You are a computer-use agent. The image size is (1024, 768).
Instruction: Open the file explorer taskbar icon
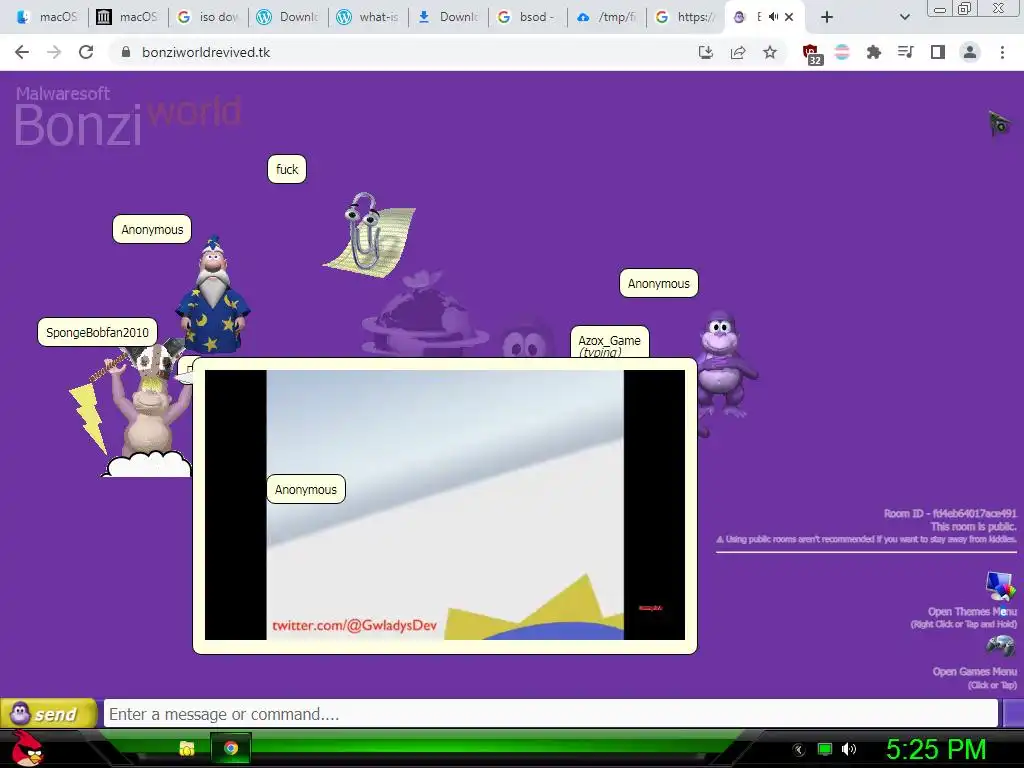187,748
